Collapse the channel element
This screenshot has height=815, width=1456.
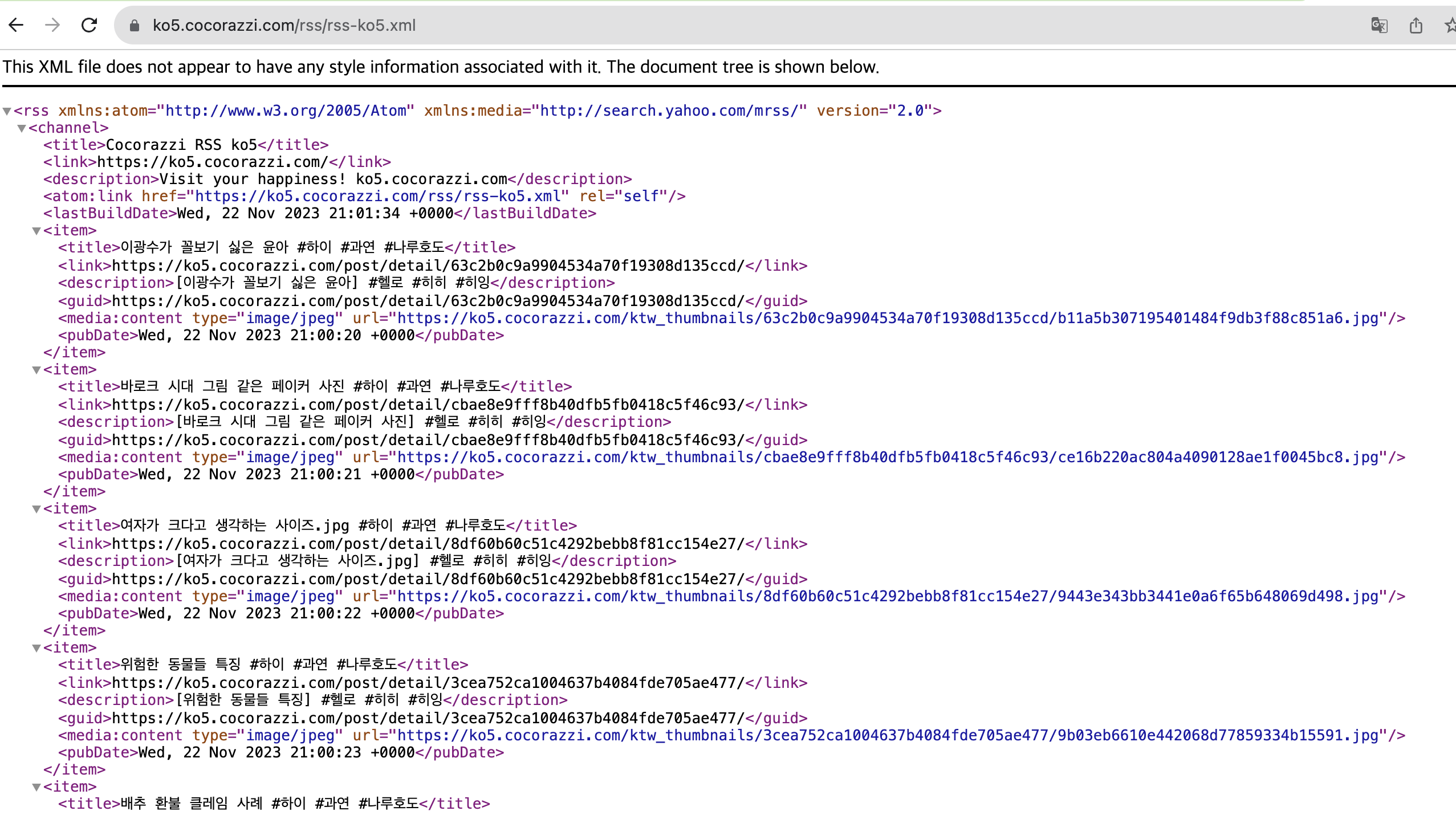pos(22,128)
